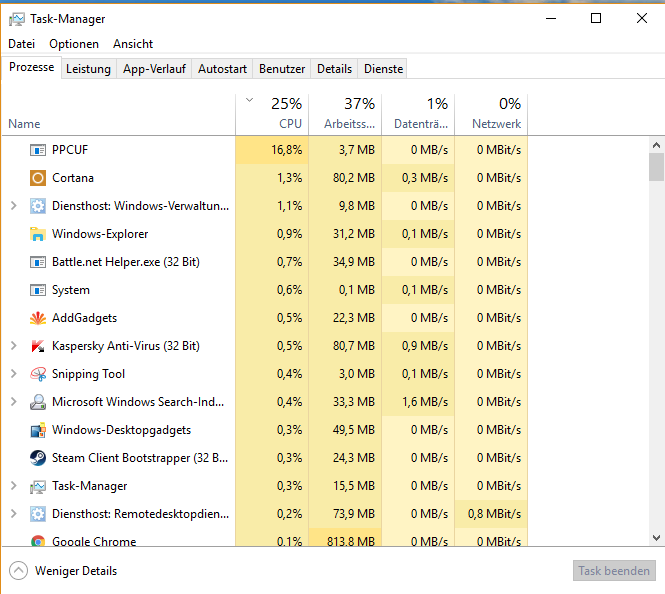Select the Google Chrome process name
This screenshot has height=594, width=665.
point(94,541)
